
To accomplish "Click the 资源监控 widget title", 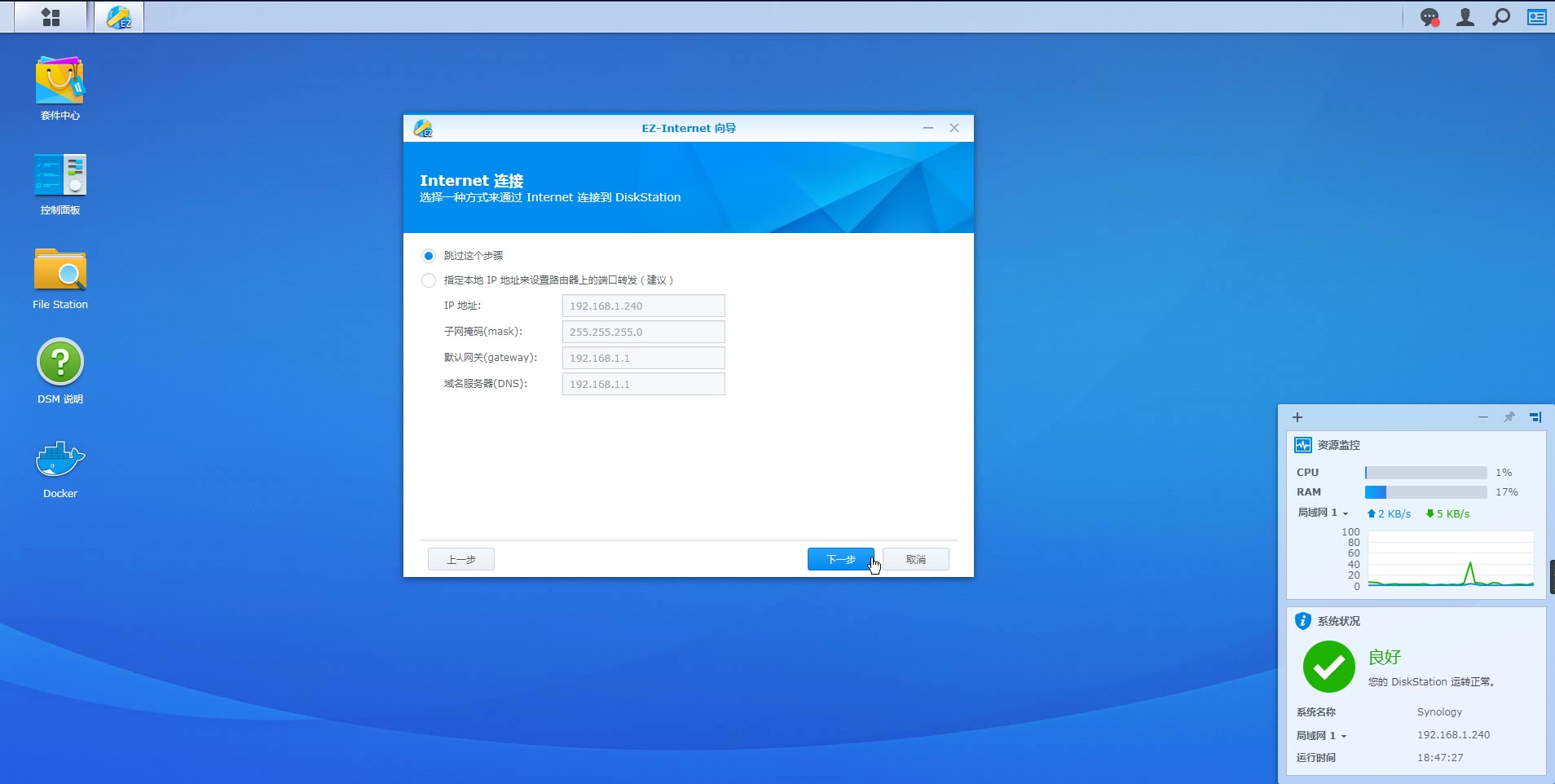I will pyautogui.click(x=1339, y=445).
